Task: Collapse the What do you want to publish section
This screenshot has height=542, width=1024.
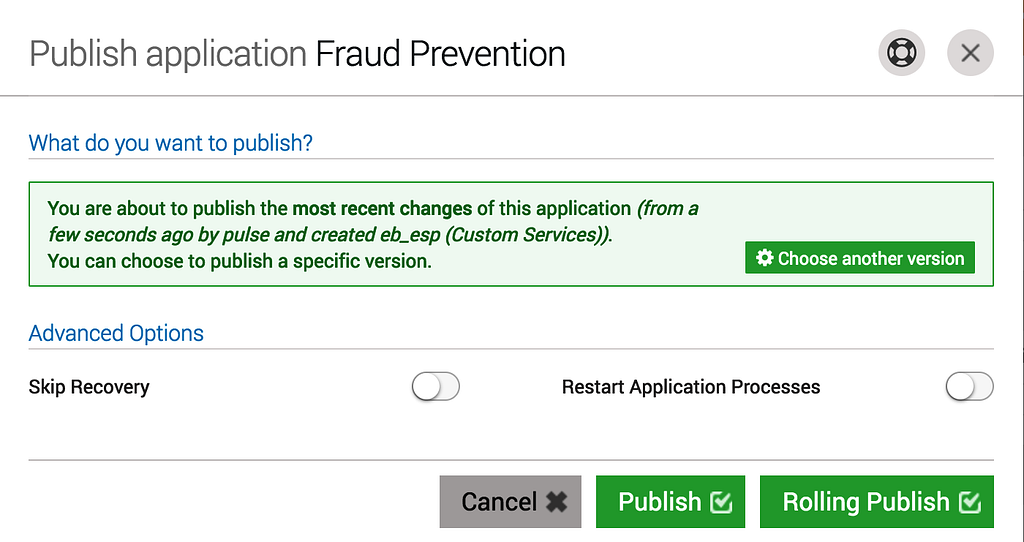Action: click(x=170, y=142)
